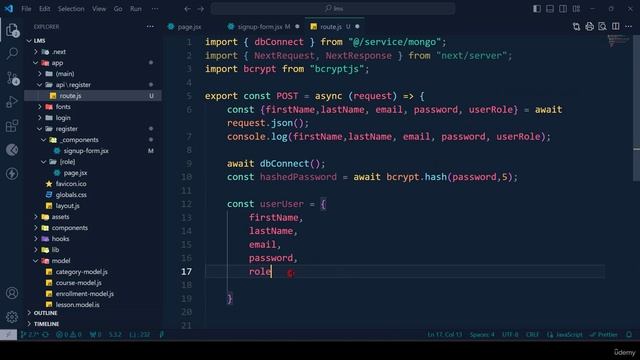This screenshot has height=360, width=640.
Task: Open more menus ellipsis in title bar
Action: click(x=155, y=9)
